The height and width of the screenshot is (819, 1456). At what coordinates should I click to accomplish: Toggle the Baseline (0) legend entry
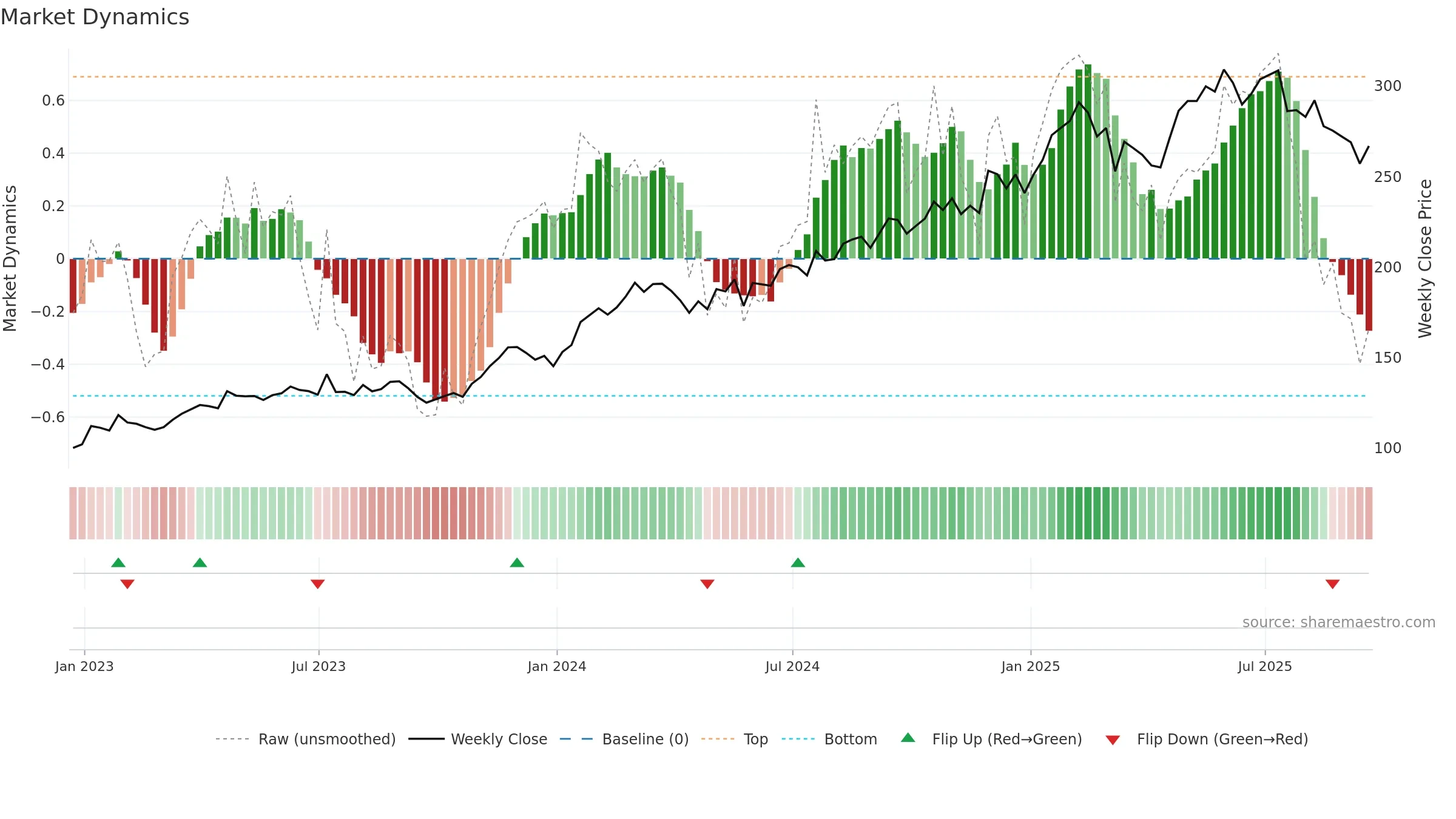tap(624, 739)
